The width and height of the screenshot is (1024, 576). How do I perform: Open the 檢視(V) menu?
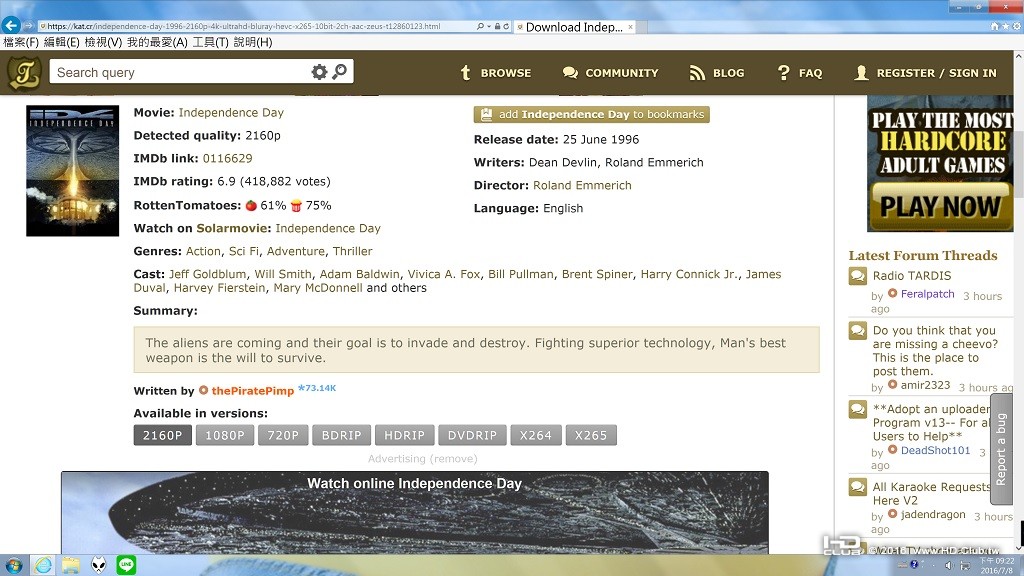pos(103,42)
